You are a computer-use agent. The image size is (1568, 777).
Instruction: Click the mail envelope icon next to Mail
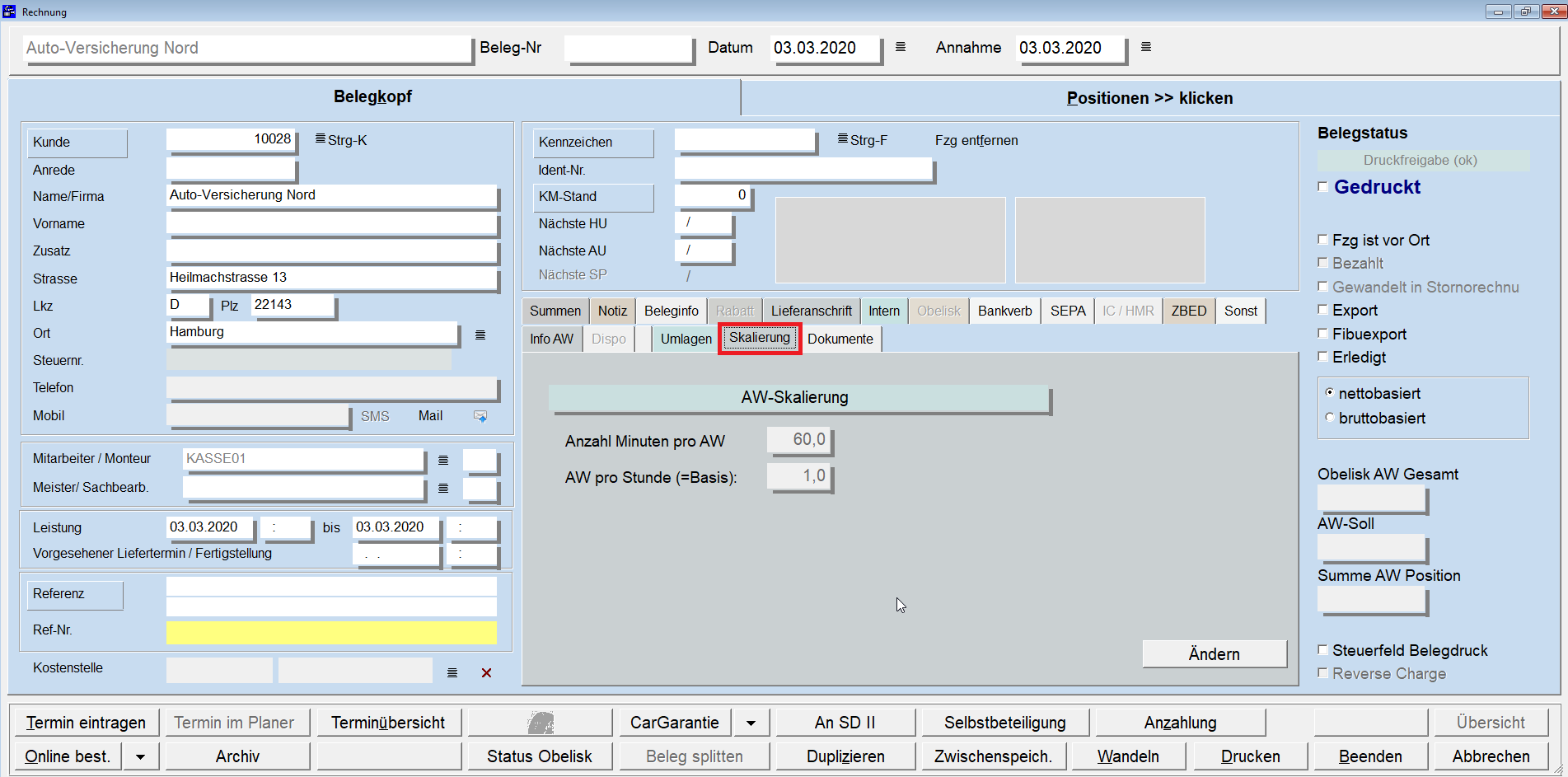[x=480, y=416]
